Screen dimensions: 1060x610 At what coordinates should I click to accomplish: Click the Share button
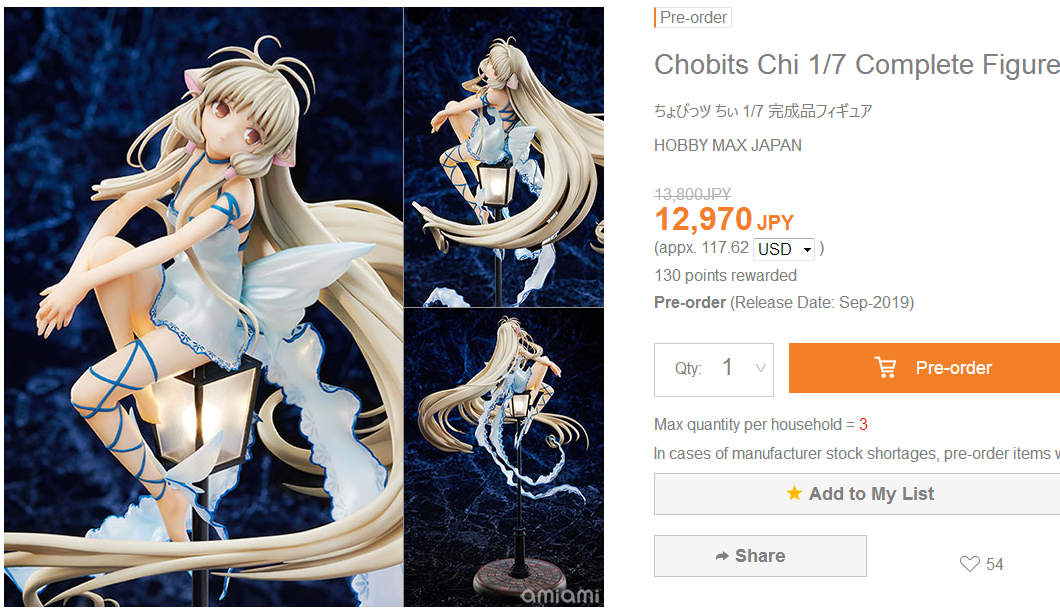761,556
